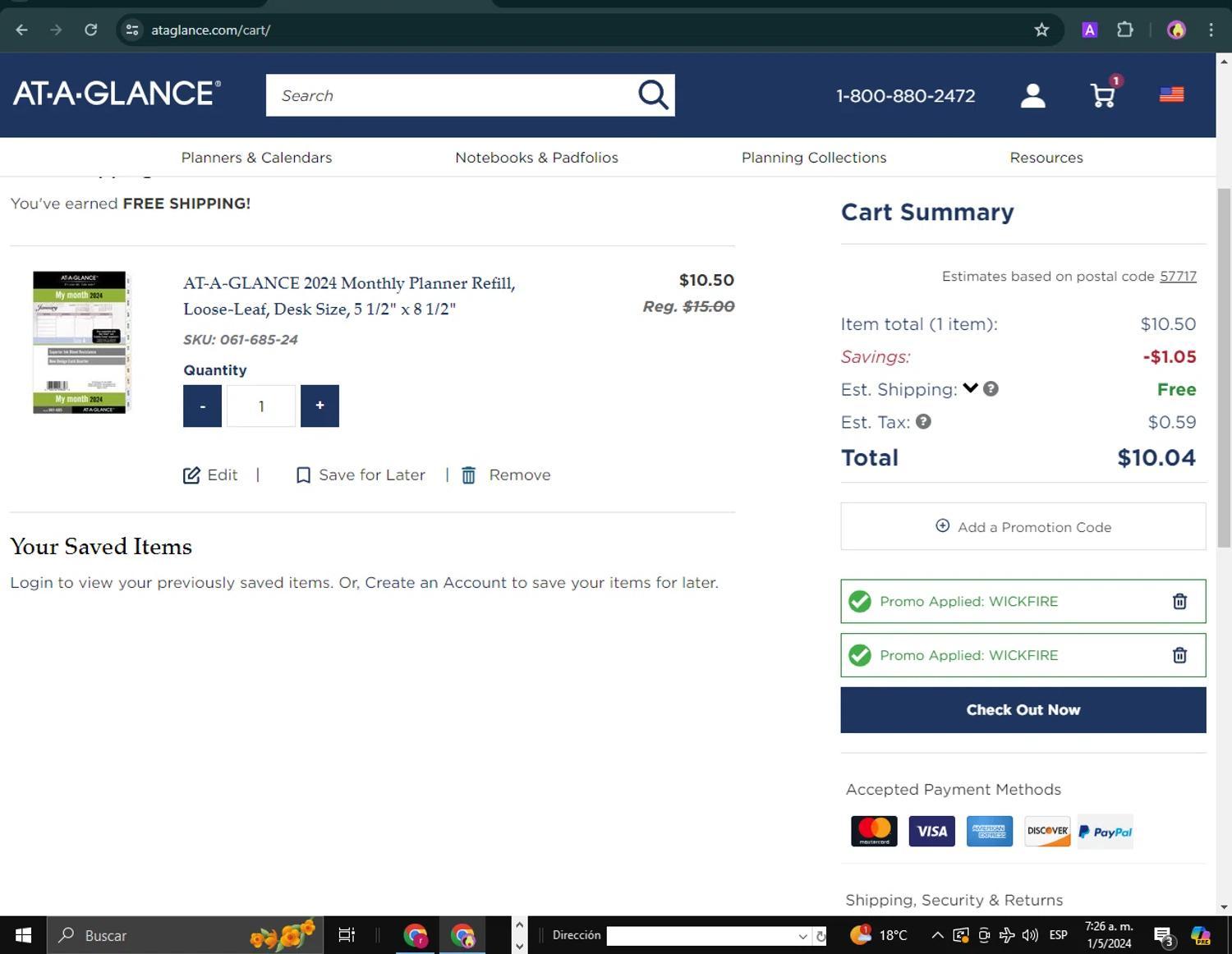Viewport: 1232px width, 954px height.
Task: Open the Chrome profile avatar
Action: point(1176,30)
